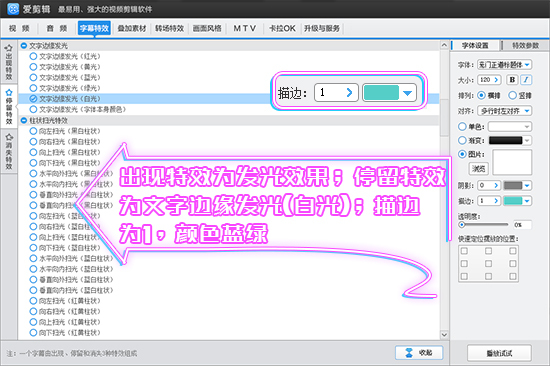The height and width of the screenshot is (366, 550).
Task: Select 文字边缘发光（白光） effect
Action: coord(65,99)
